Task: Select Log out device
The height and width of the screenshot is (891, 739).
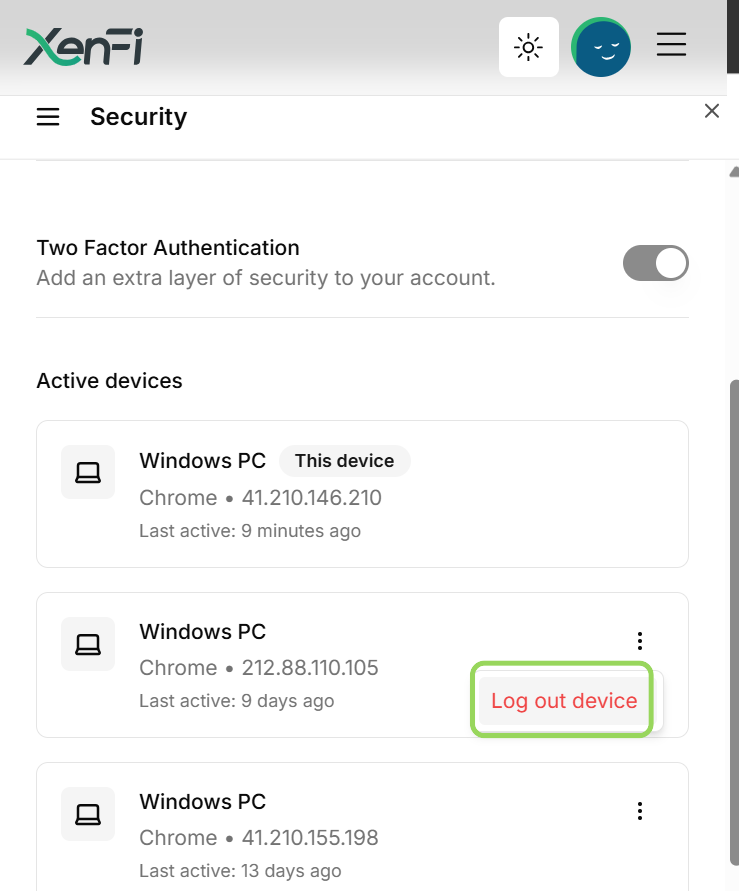Action: (x=563, y=701)
